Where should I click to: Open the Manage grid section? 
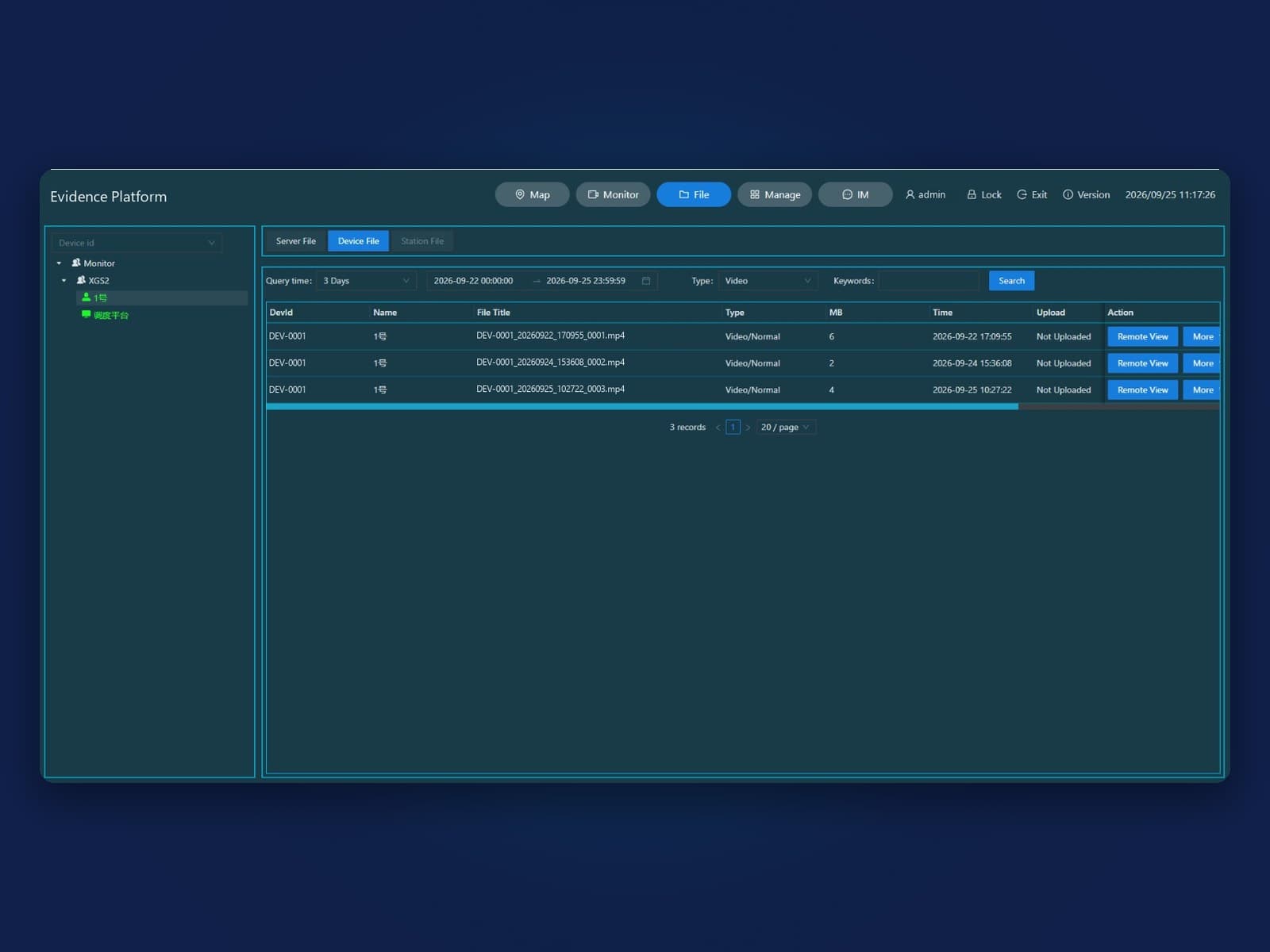tap(774, 194)
